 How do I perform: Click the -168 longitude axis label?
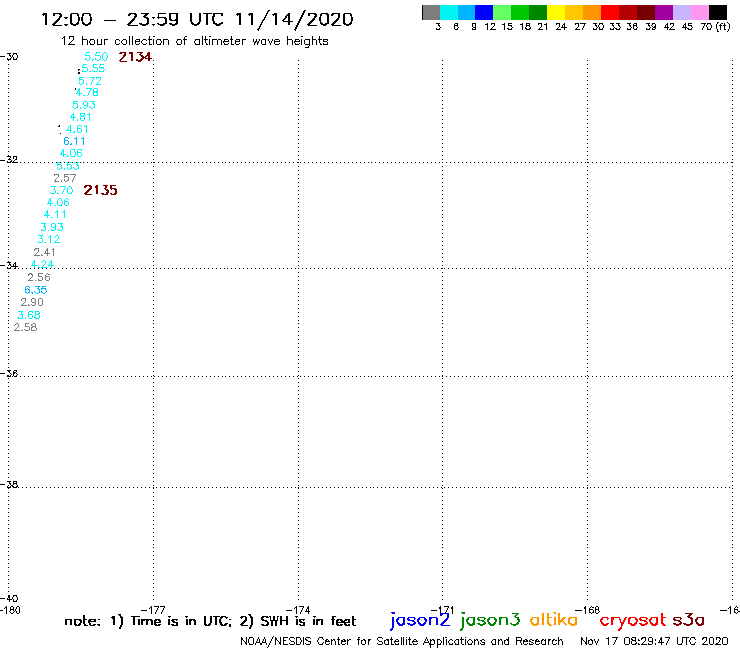588,610
